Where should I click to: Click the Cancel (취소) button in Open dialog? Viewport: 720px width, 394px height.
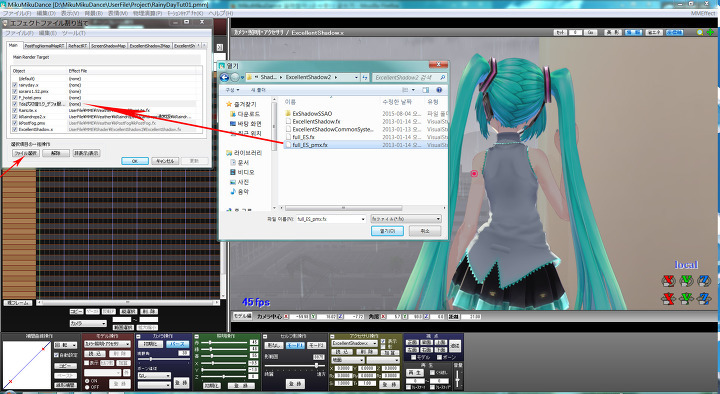pyautogui.click(x=425, y=231)
